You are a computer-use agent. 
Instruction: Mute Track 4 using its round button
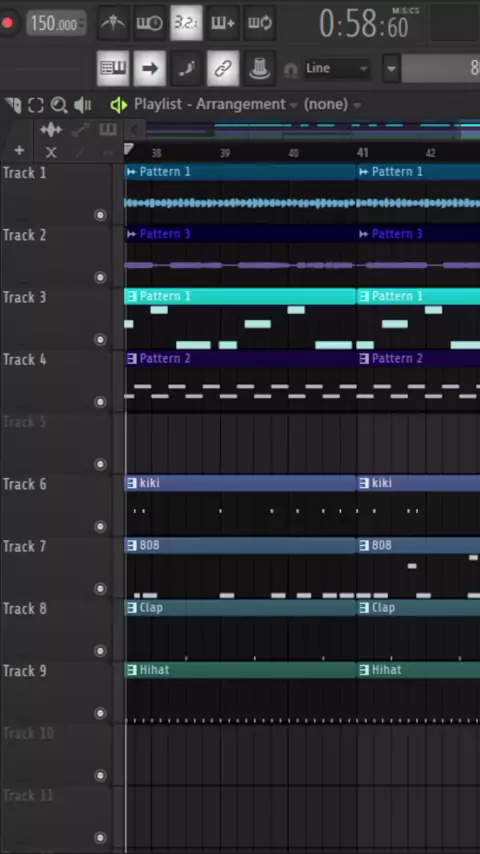pos(100,402)
